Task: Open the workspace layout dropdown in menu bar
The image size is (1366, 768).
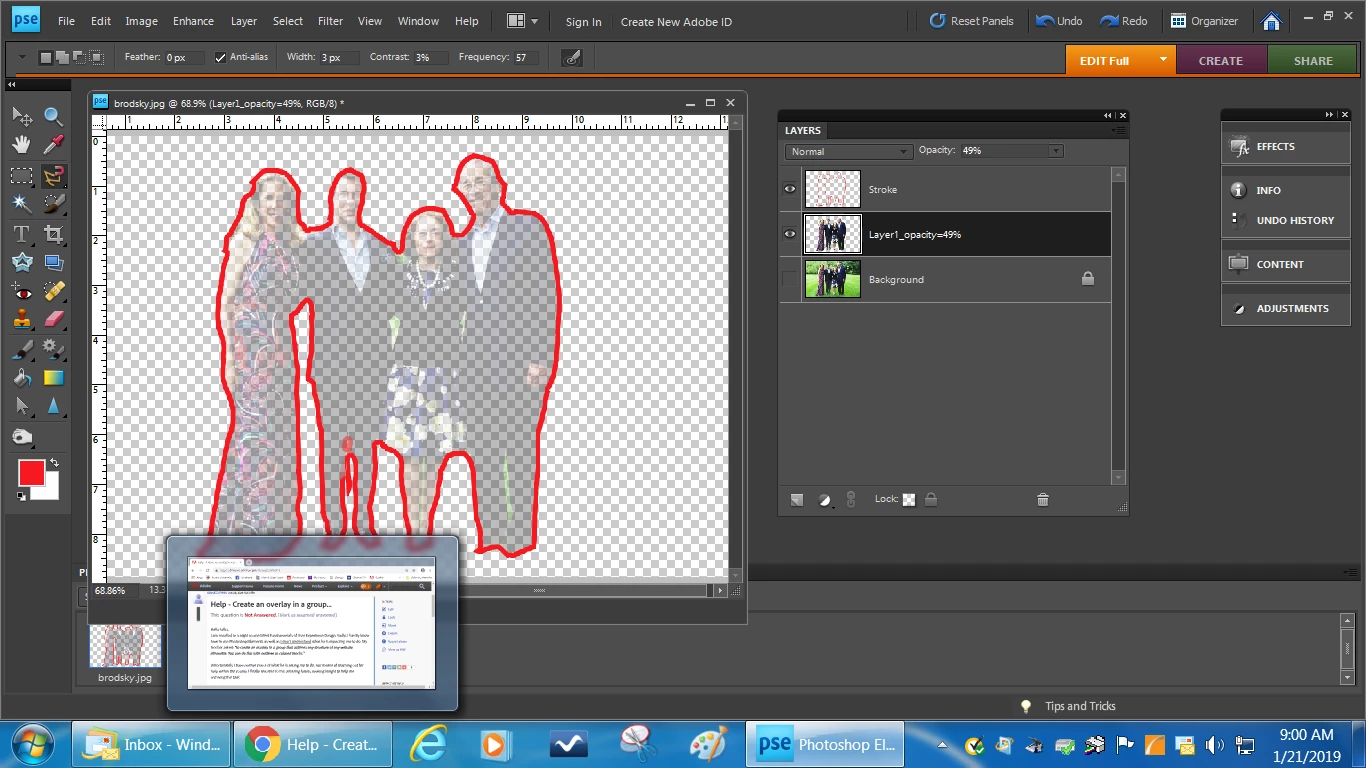Action: [522, 21]
